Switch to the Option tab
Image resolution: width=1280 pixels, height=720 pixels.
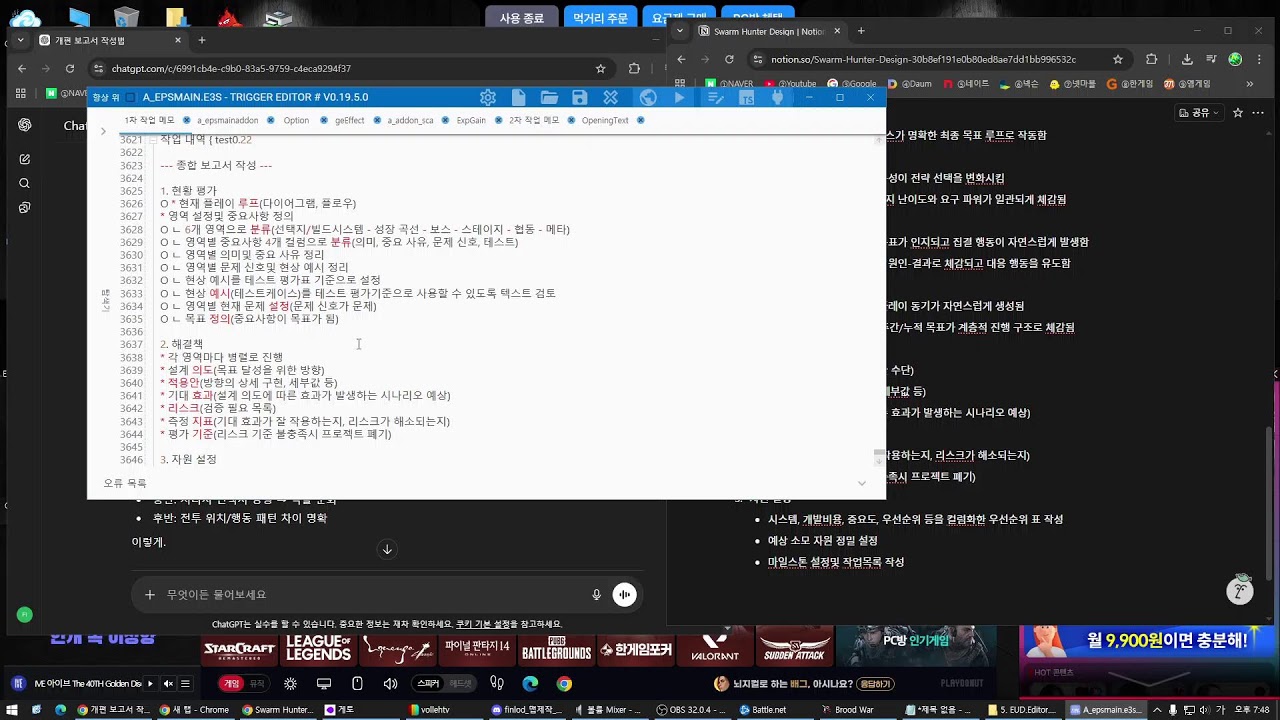click(x=296, y=120)
